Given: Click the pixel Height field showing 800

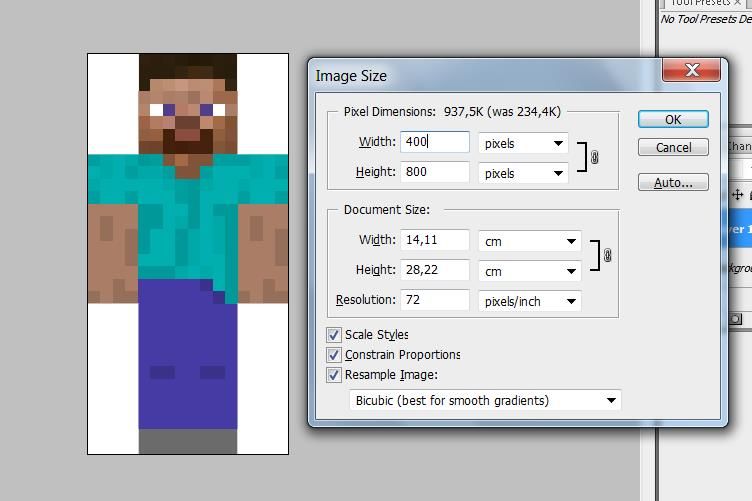Looking at the screenshot, I should coord(435,172).
